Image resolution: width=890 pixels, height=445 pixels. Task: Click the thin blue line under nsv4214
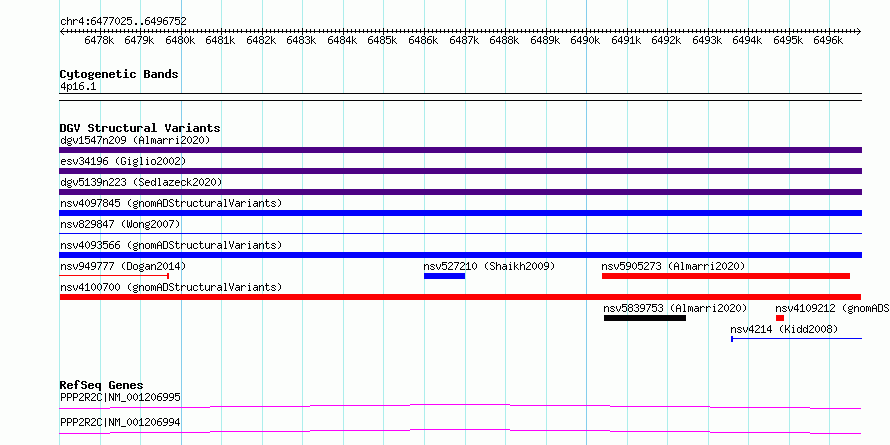pyautogui.click(x=796, y=339)
